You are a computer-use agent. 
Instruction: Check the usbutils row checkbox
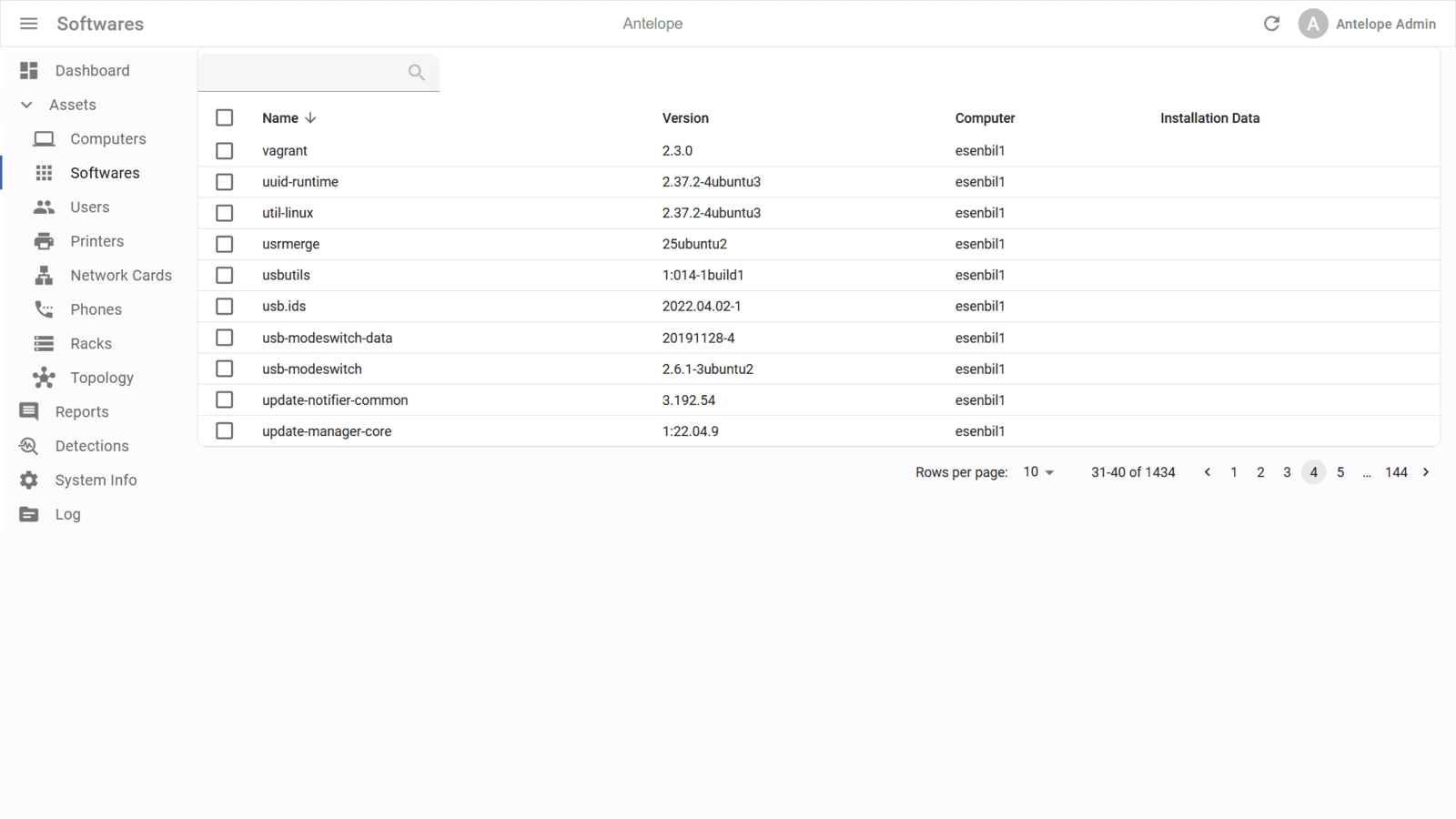[225, 275]
